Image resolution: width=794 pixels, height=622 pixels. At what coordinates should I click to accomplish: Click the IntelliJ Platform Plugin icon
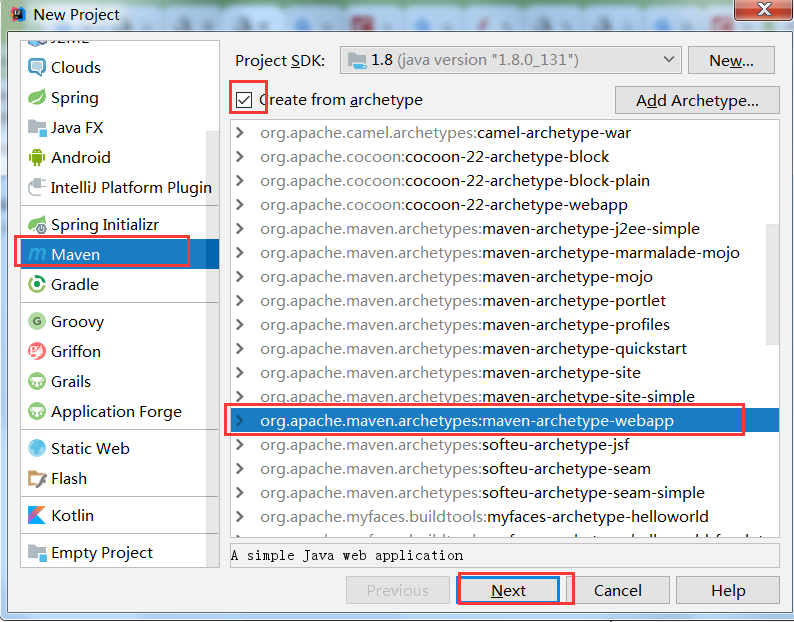[x=36, y=187]
